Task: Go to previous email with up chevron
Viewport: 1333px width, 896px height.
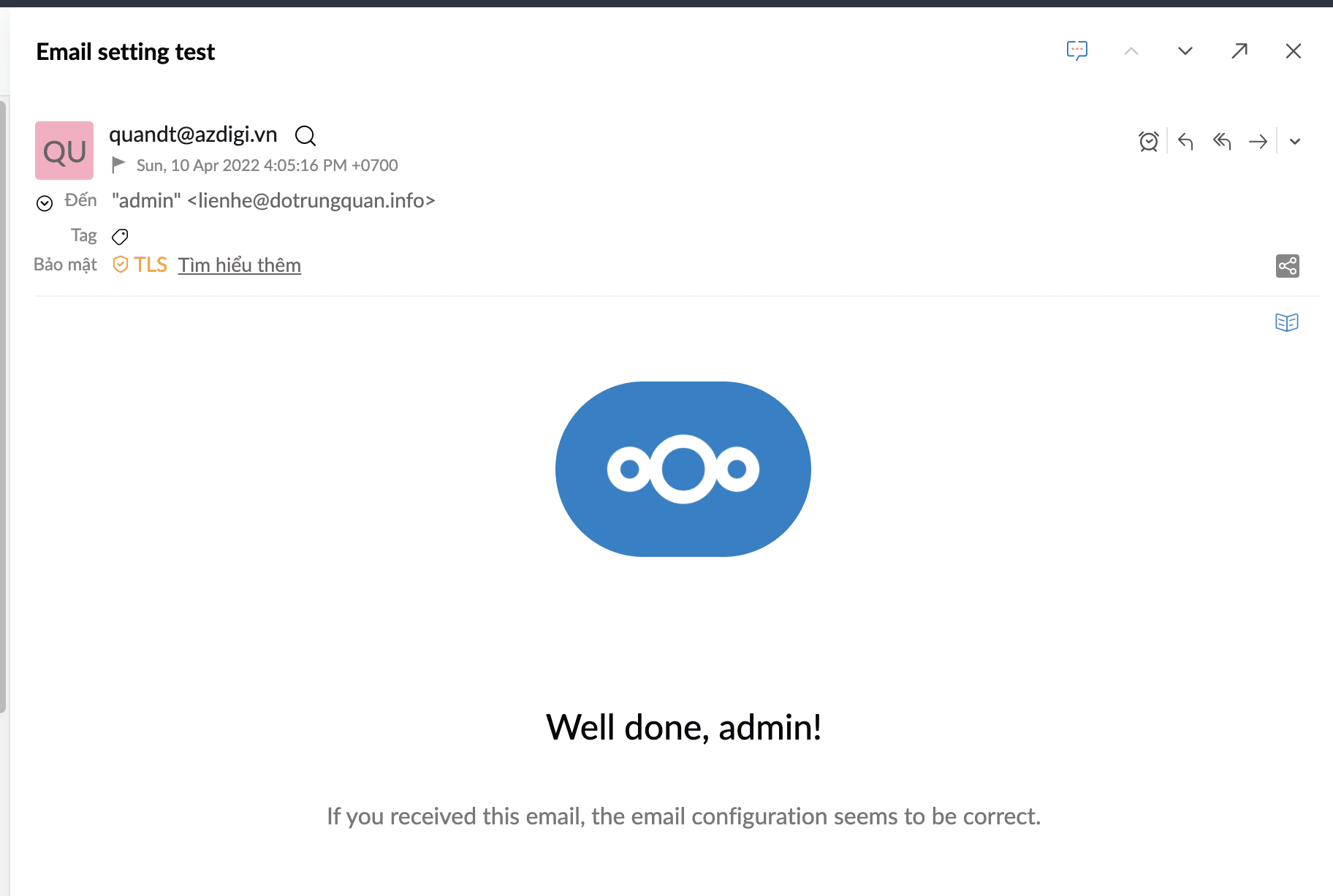Action: pos(1131,50)
